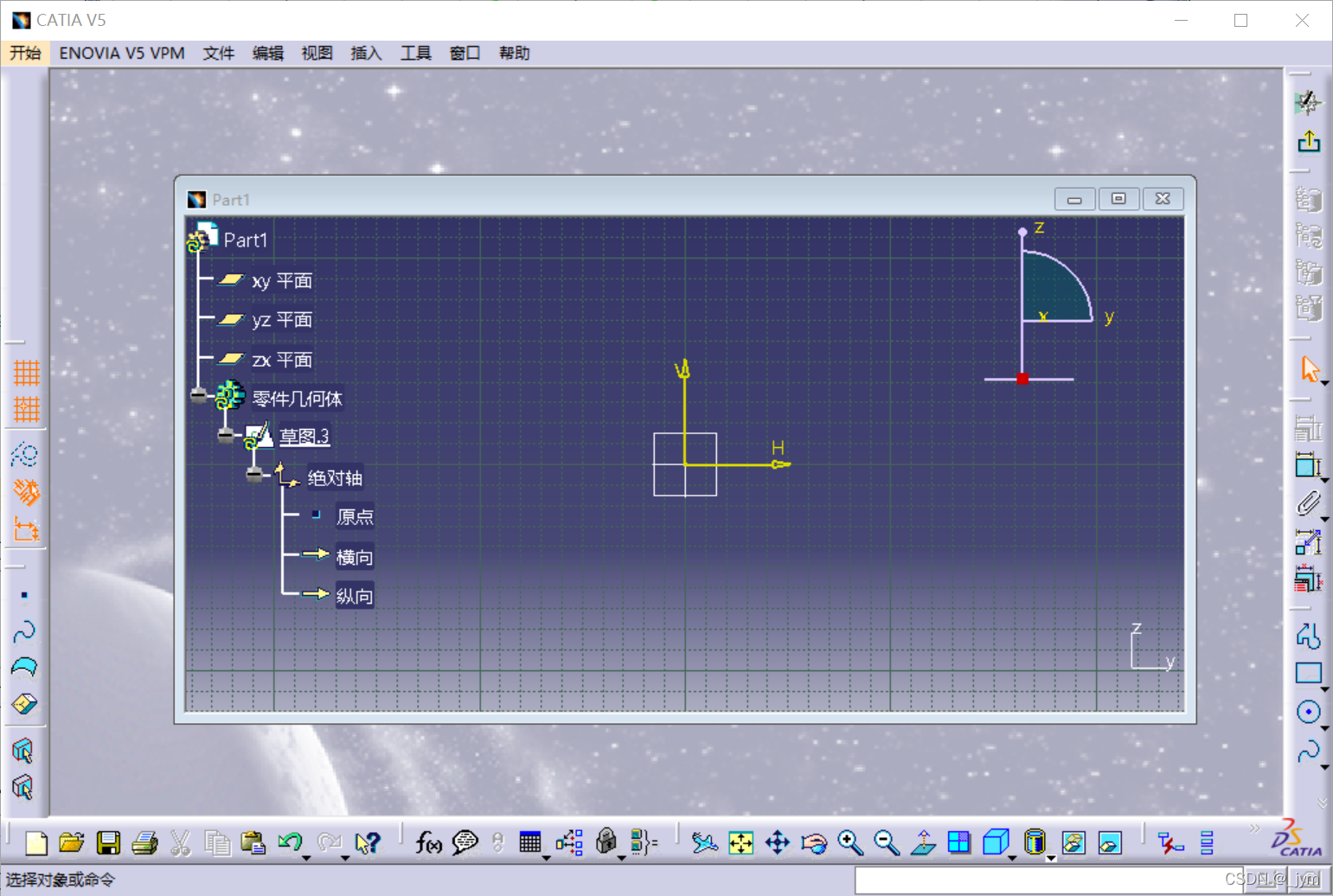This screenshot has width=1333, height=896.
Task: Minimize the Part1 document window
Action: (x=1074, y=199)
